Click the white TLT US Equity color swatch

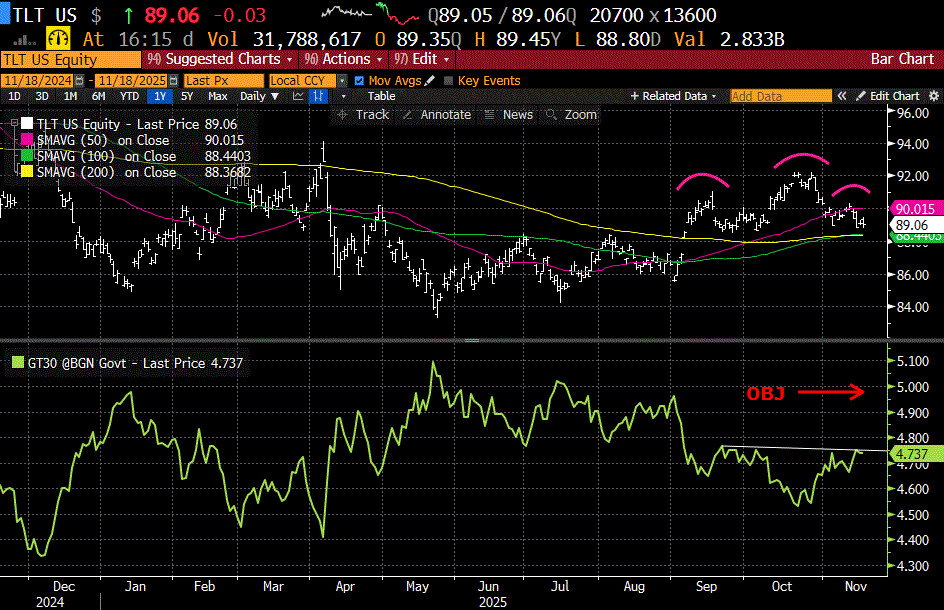click(27, 124)
